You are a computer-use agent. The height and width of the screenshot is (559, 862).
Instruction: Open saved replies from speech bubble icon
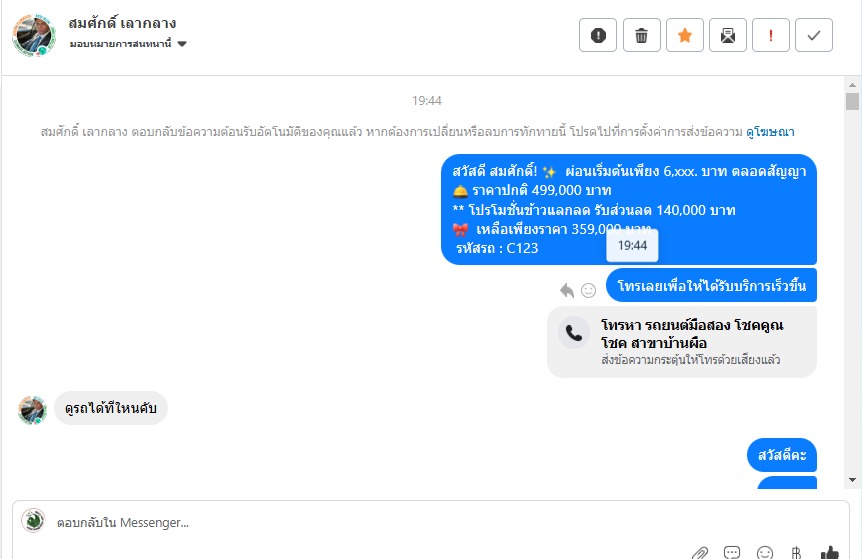tap(732, 552)
